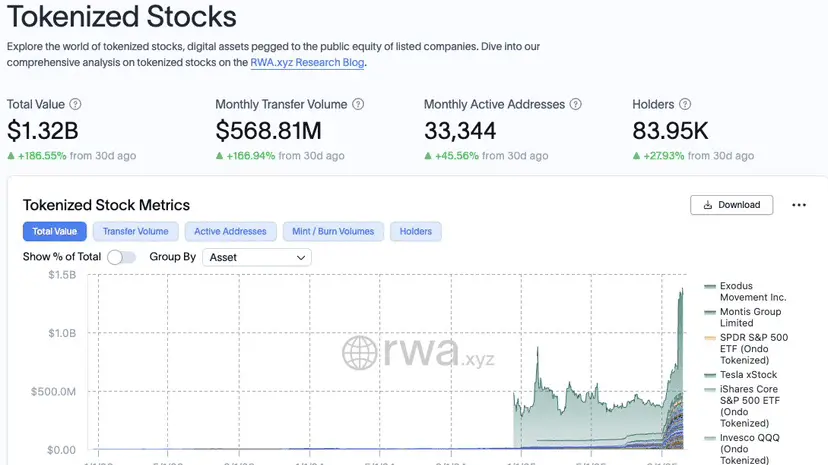This screenshot has width=828, height=465.
Task: Toggle Montis Group Limited legend entry
Action: point(744,317)
